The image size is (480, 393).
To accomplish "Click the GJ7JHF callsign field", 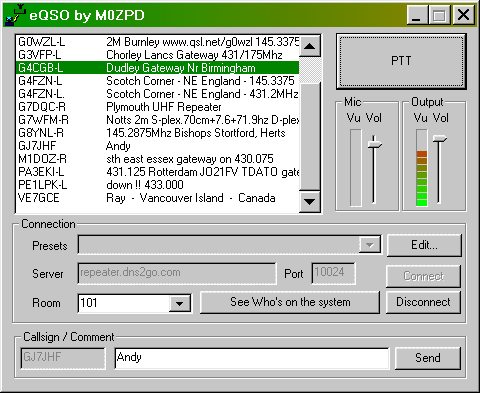I will 63,358.
